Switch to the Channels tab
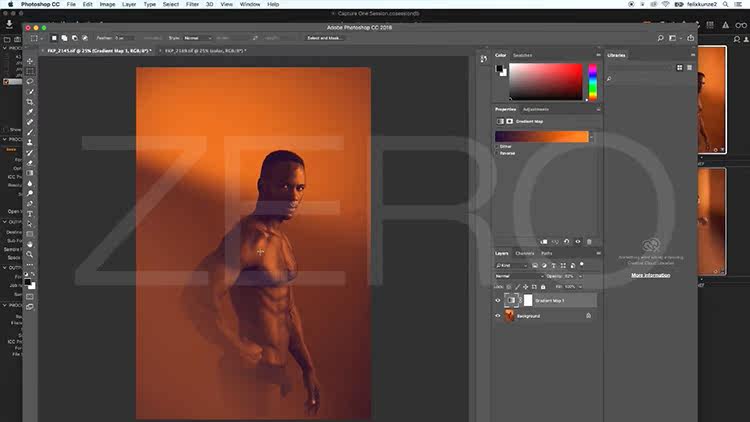This screenshot has width=750, height=422. 525,253
